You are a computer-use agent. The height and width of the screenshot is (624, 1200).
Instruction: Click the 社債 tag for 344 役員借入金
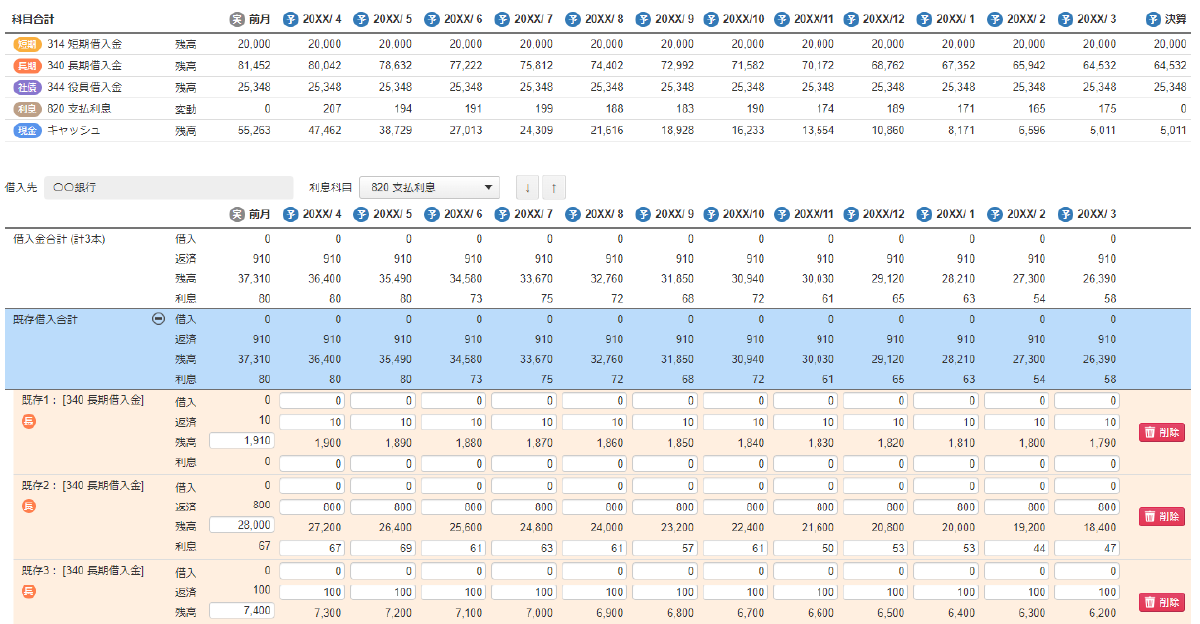[x=28, y=87]
